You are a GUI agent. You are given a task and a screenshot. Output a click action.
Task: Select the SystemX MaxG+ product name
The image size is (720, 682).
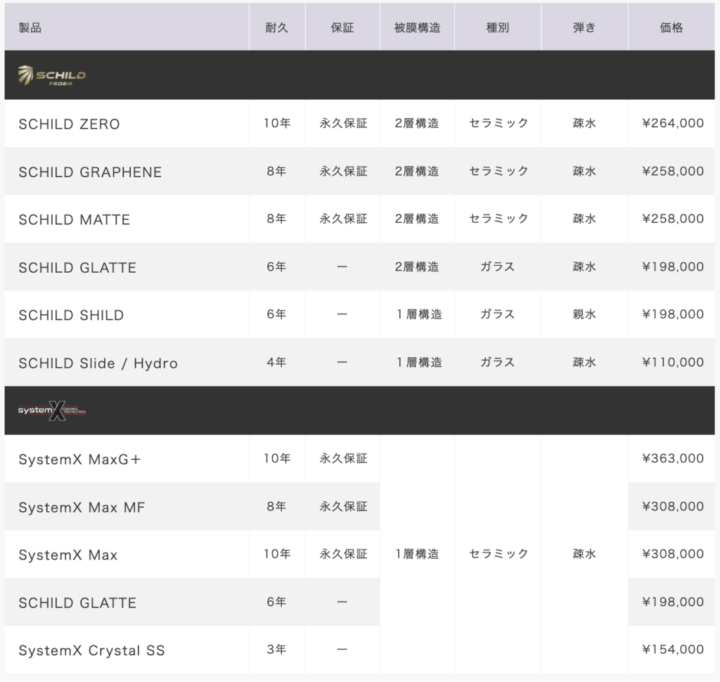(x=79, y=459)
